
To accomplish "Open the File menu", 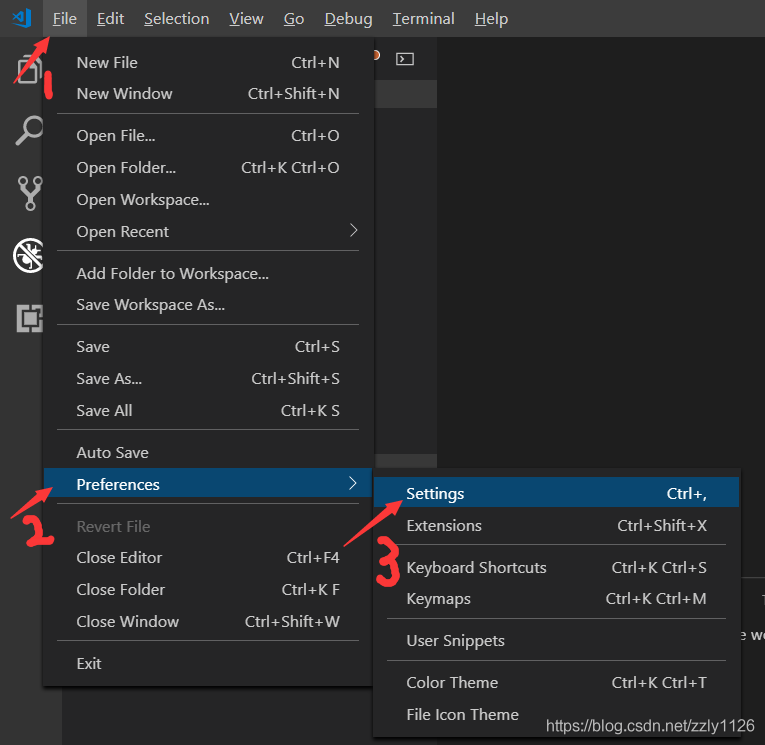I will coord(64,19).
